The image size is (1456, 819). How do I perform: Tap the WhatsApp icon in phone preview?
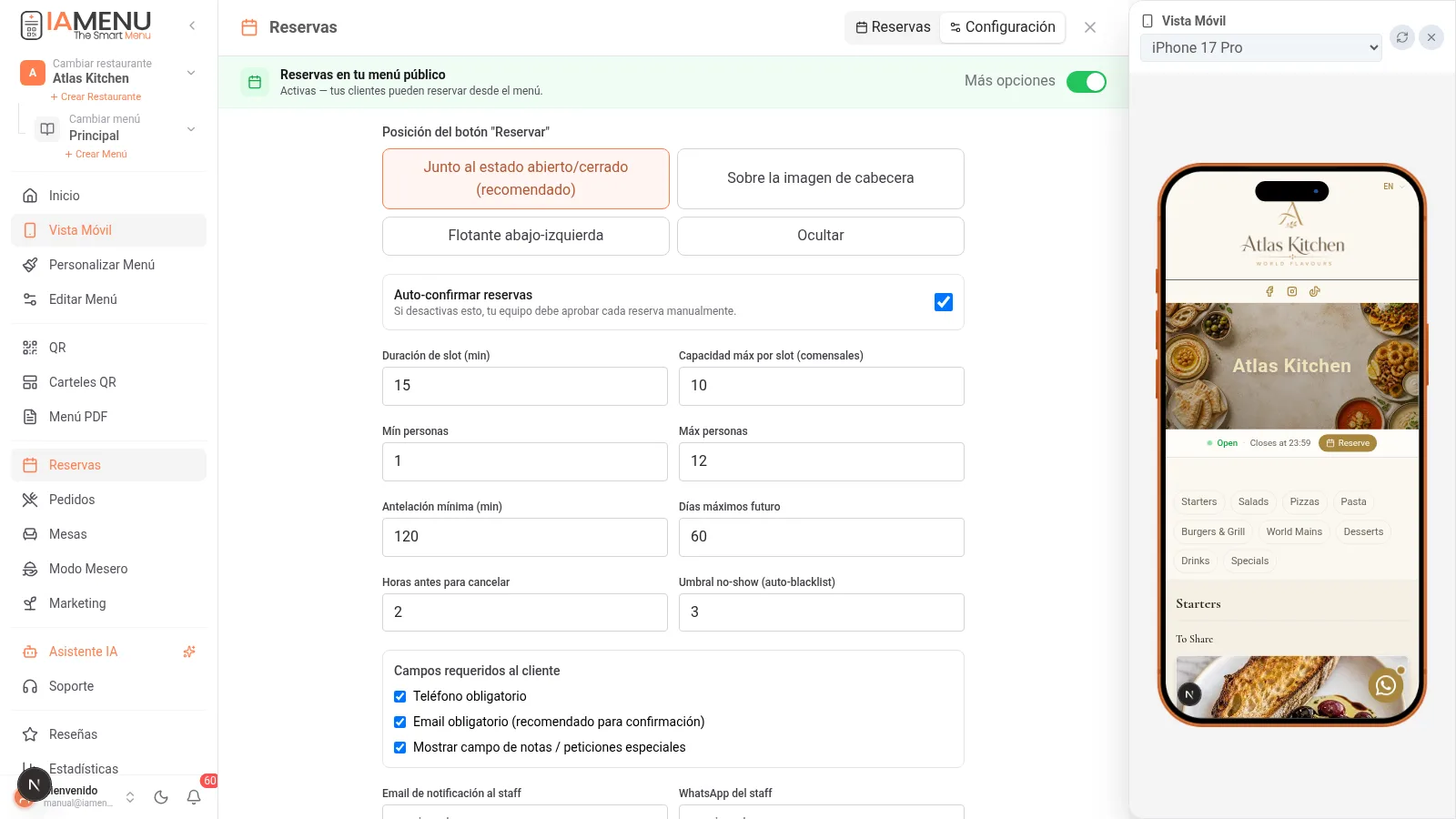click(1385, 685)
